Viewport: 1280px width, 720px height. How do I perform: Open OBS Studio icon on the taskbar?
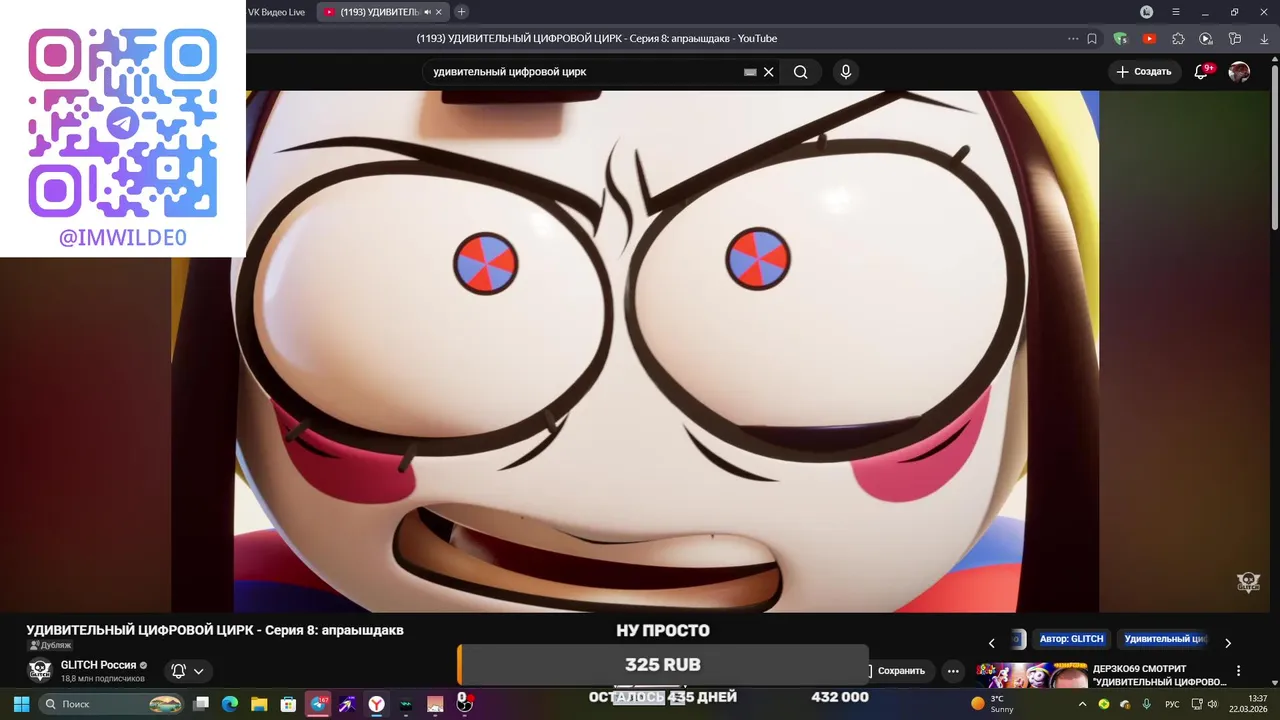pos(465,703)
